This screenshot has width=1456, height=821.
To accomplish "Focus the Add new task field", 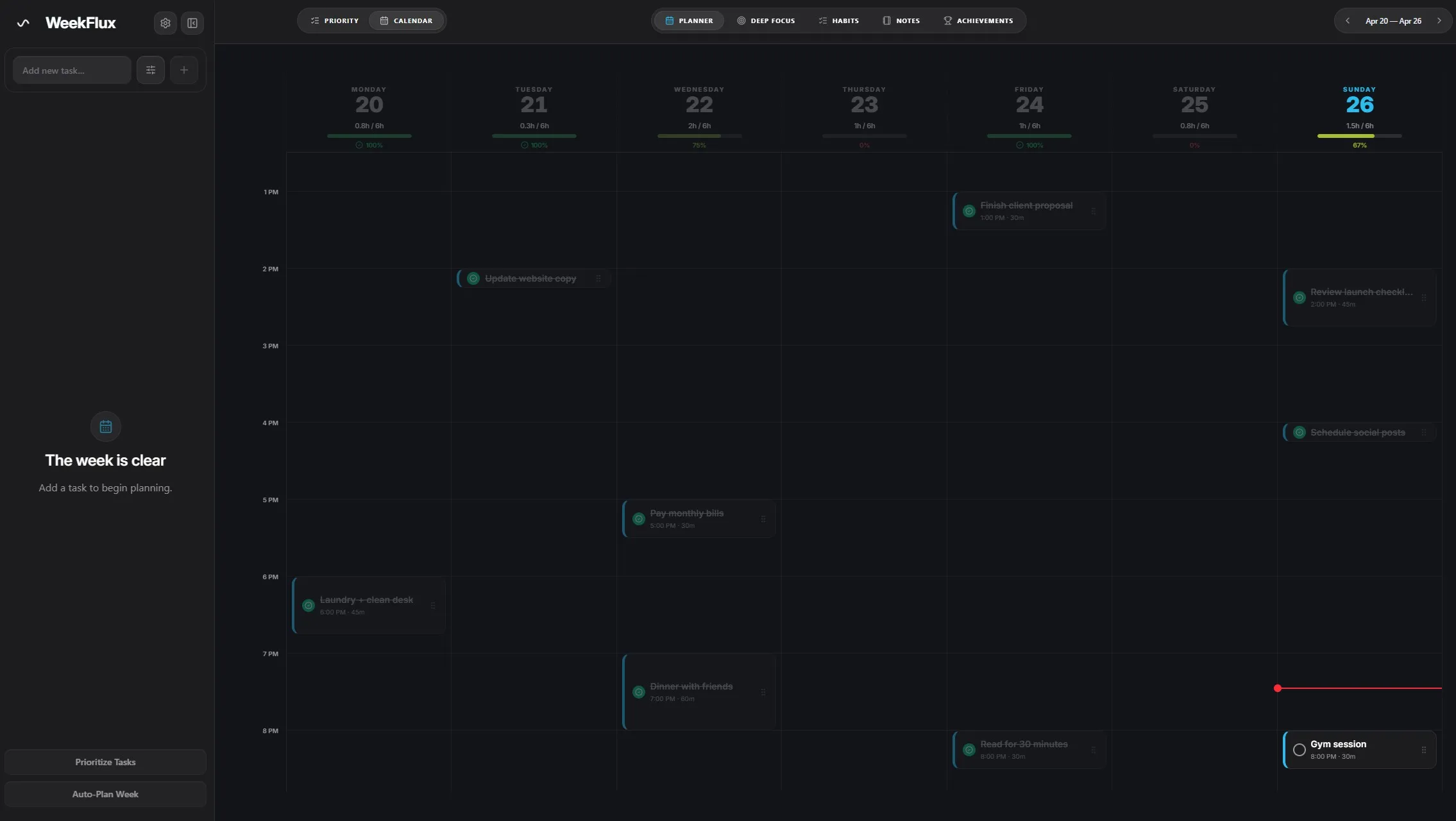I will pos(71,70).
